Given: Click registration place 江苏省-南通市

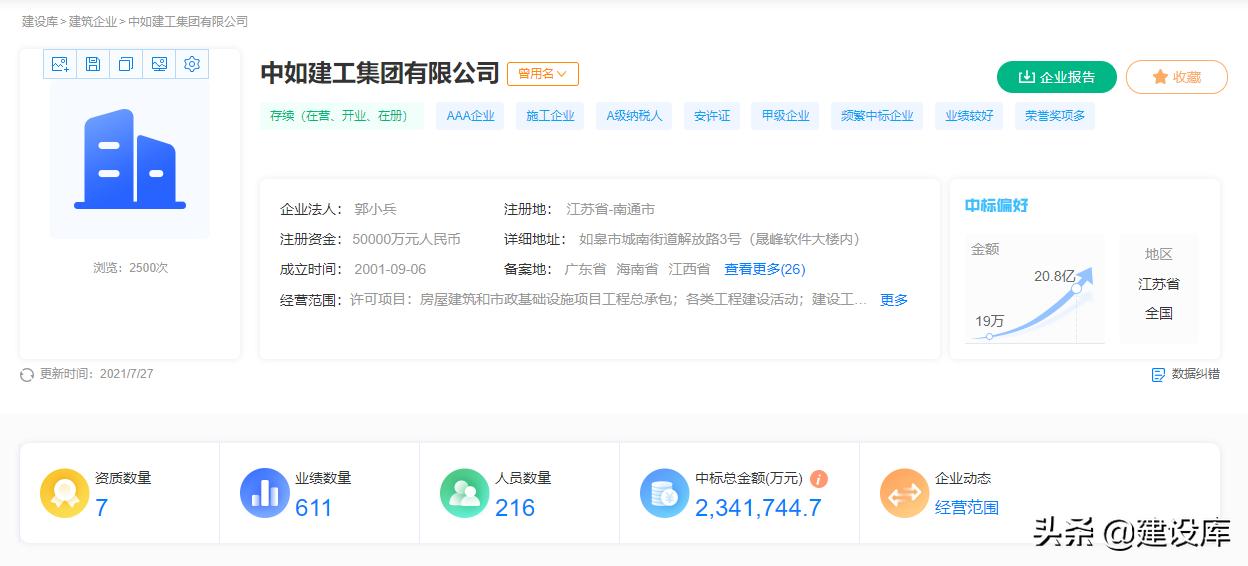Looking at the screenshot, I should [x=611, y=210].
